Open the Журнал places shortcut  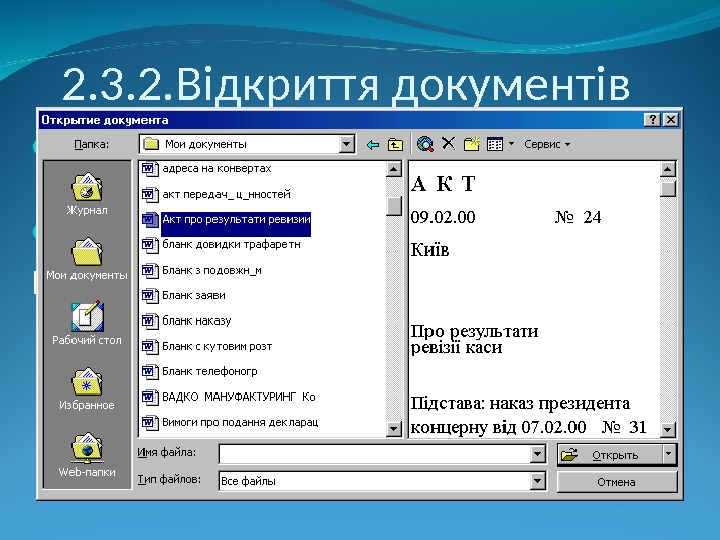[87, 194]
